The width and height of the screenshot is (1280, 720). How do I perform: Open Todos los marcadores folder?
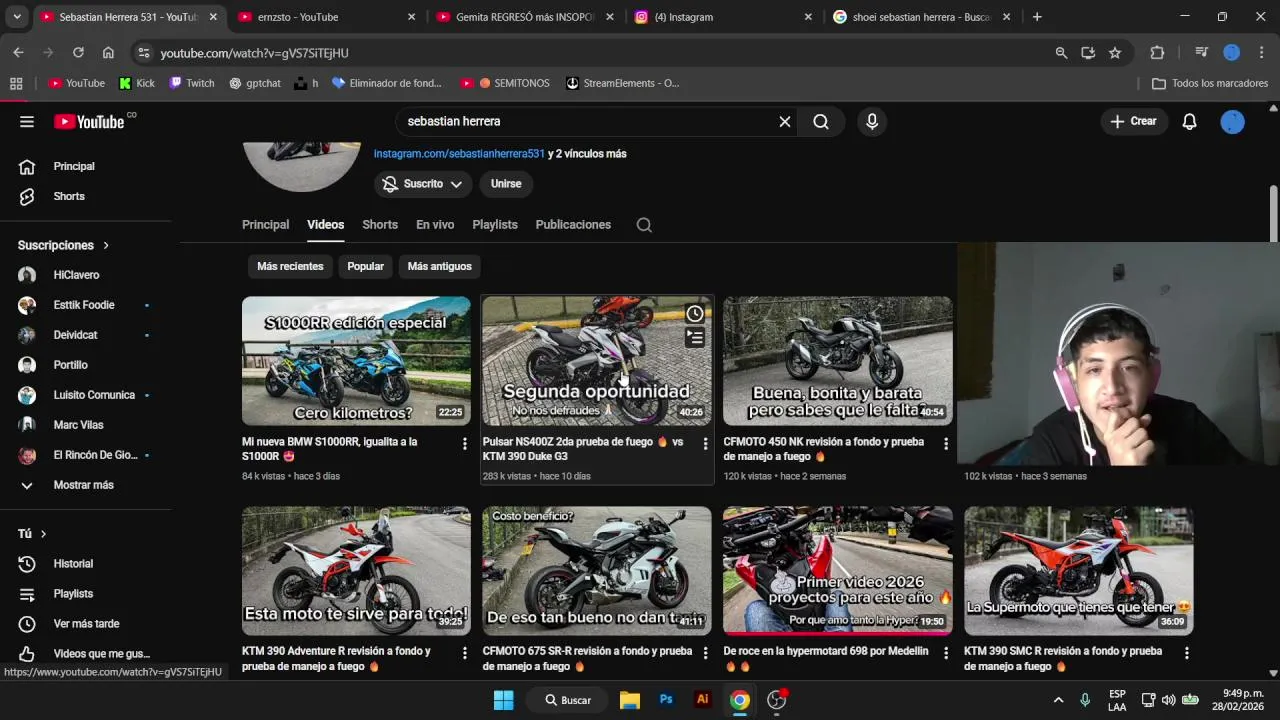coord(1210,83)
